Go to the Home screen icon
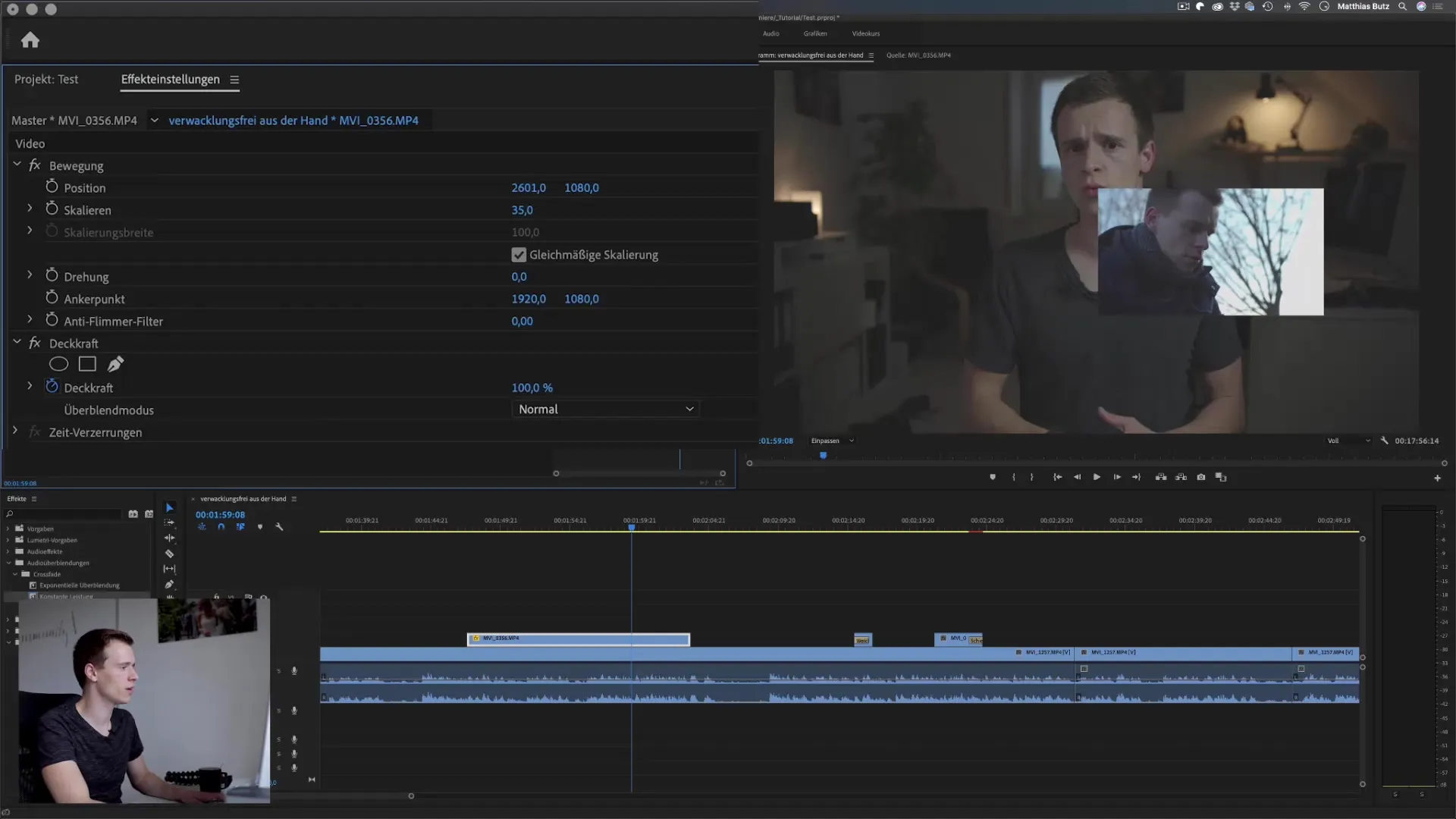Viewport: 1456px width, 819px height. coord(30,40)
